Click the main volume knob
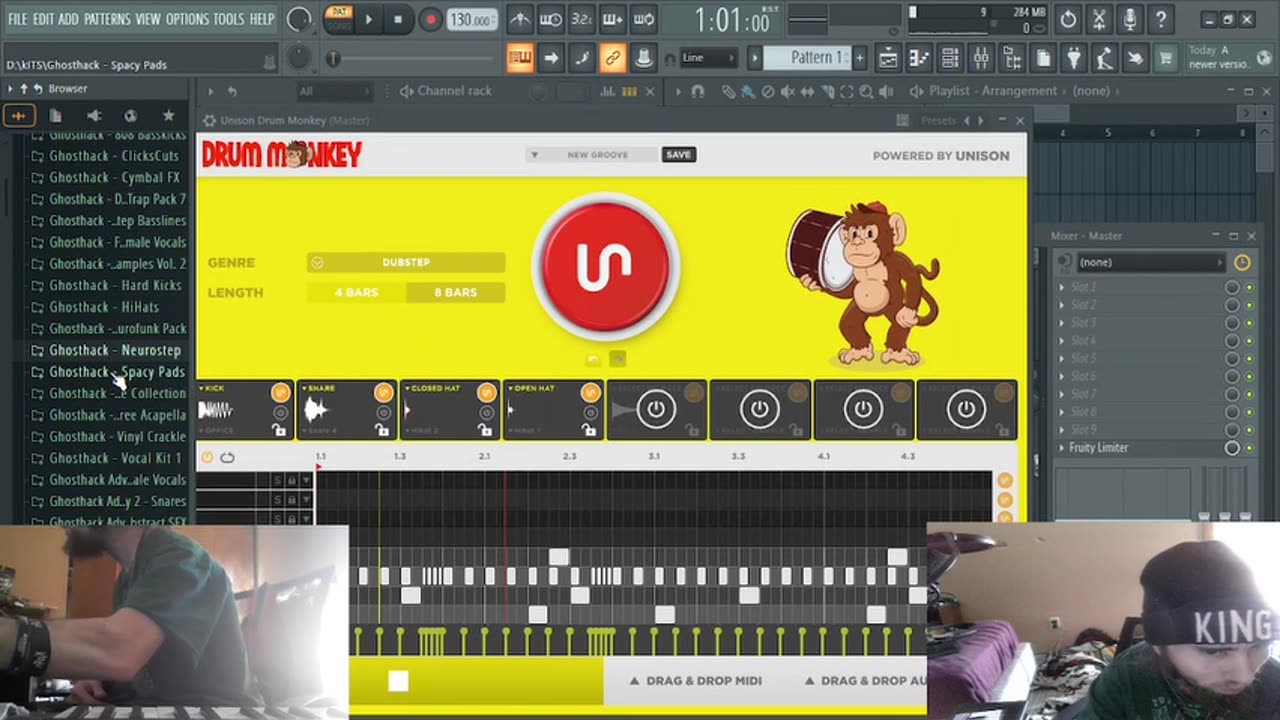This screenshot has width=1280, height=720. click(x=298, y=19)
